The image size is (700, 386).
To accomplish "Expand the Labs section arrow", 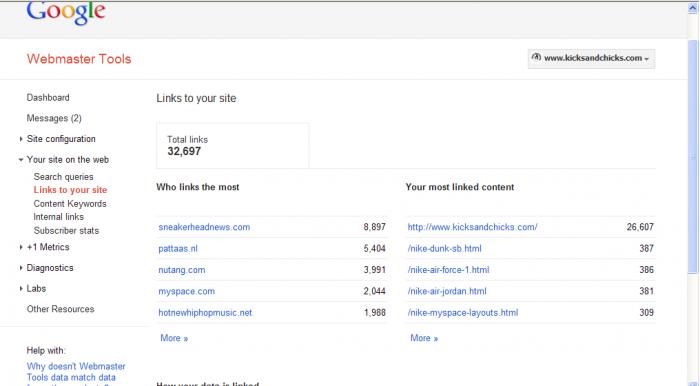I will pos(21,289).
